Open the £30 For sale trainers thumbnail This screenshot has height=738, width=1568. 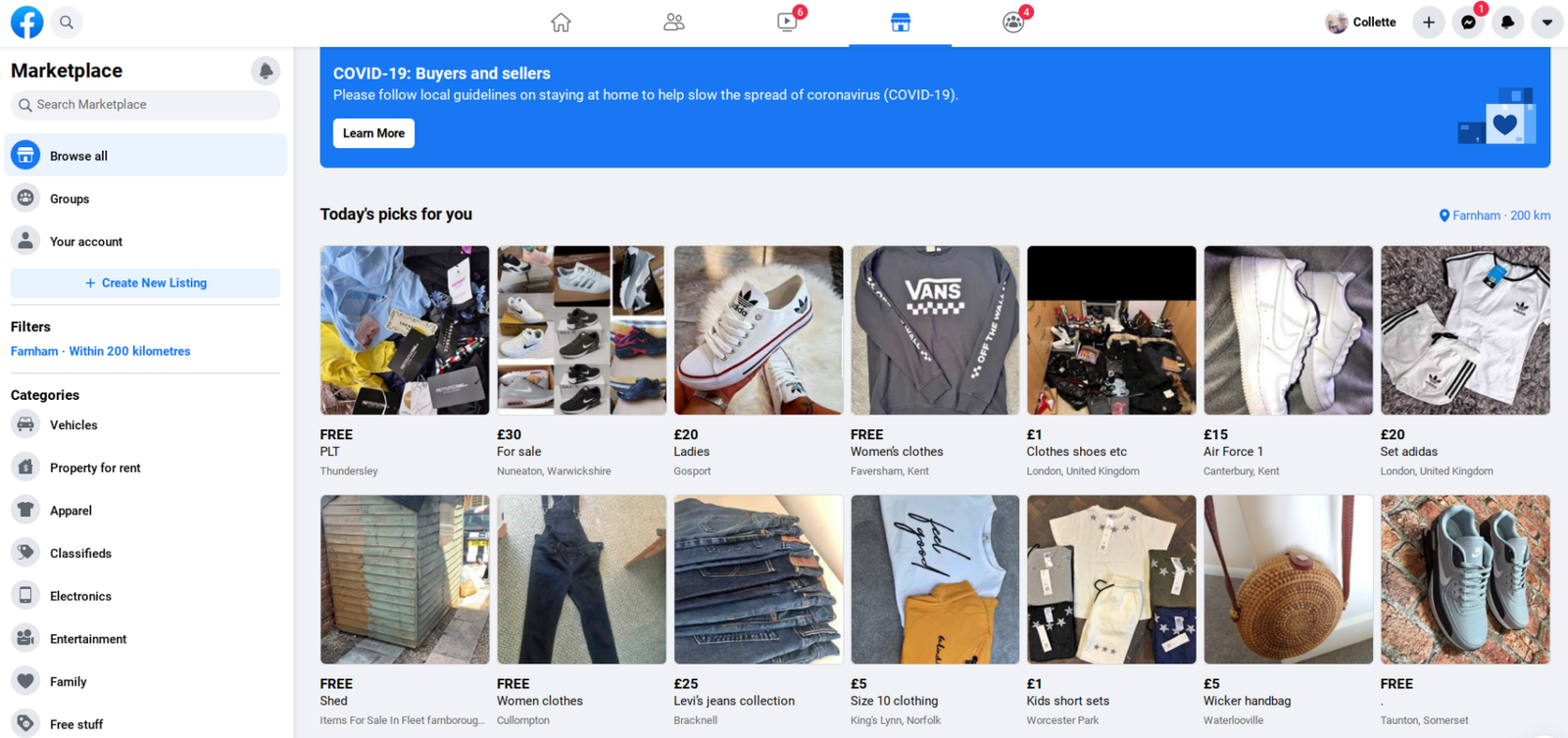click(x=581, y=330)
